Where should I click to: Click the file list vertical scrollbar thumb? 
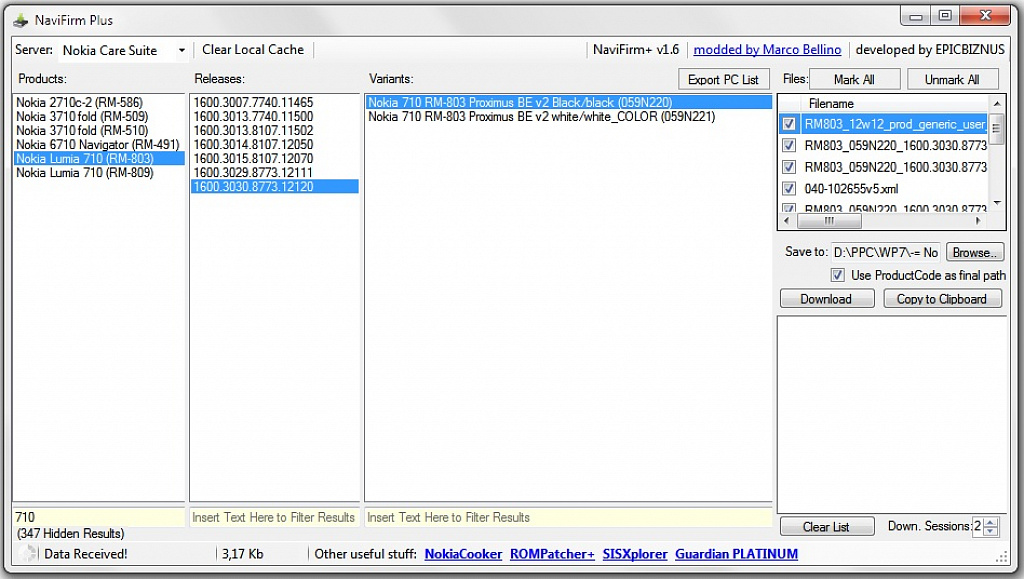(x=997, y=128)
